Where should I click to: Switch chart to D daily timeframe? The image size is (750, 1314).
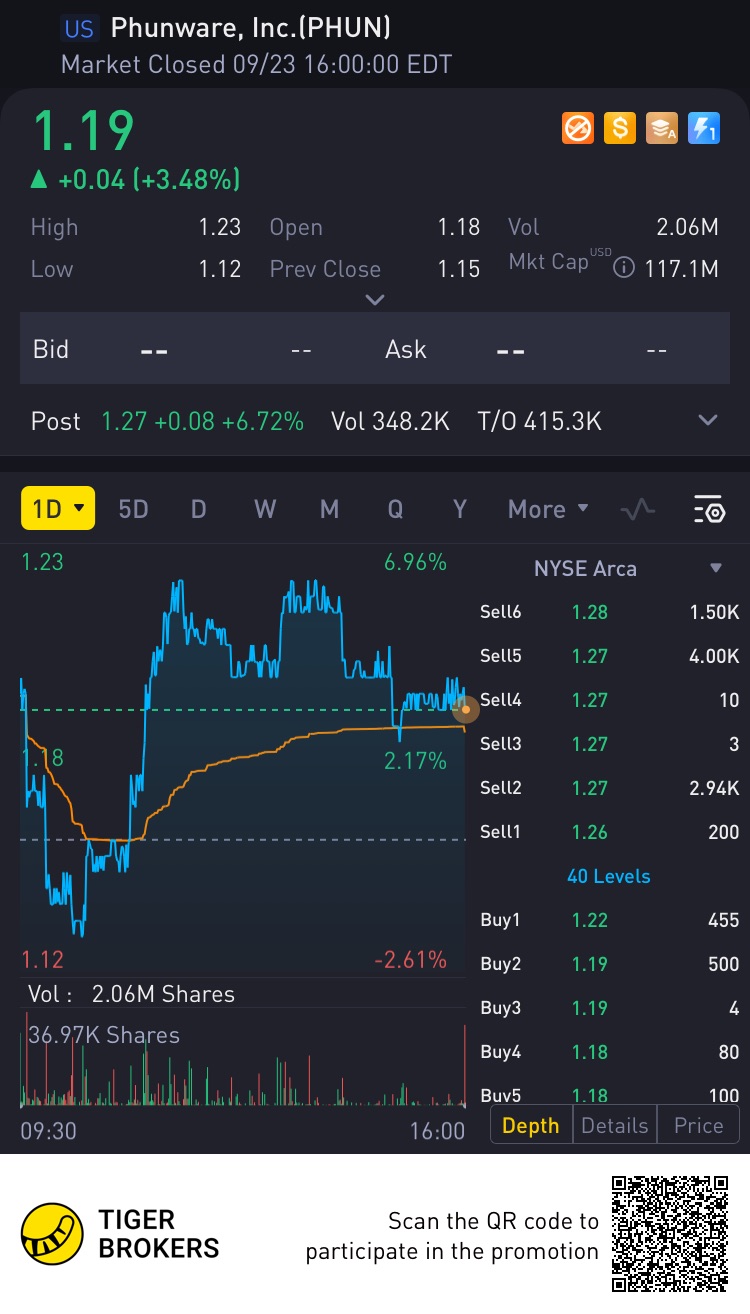tap(198, 509)
